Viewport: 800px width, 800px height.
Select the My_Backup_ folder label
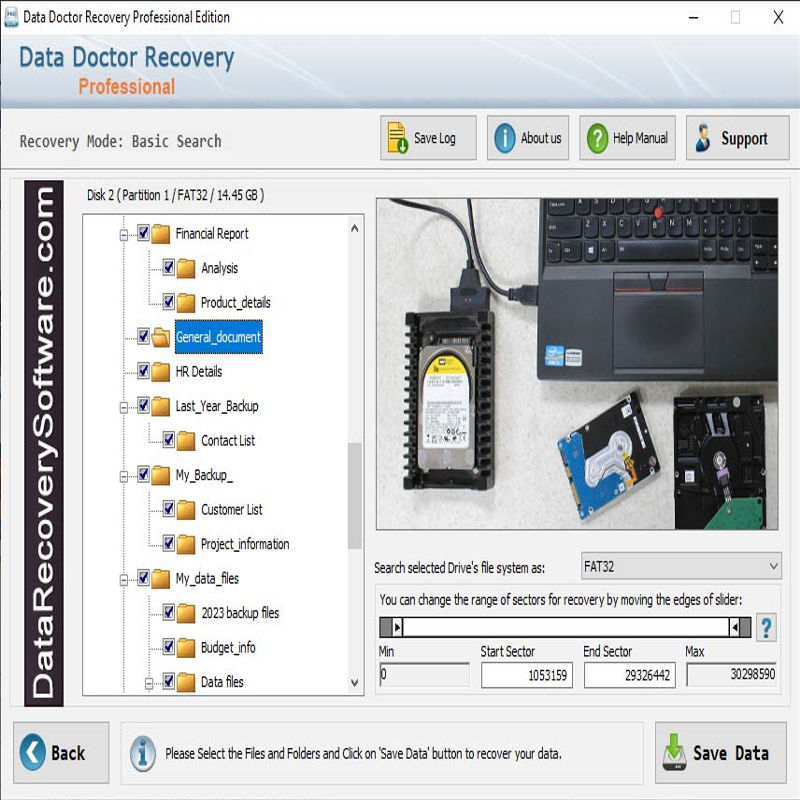(204, 475)
